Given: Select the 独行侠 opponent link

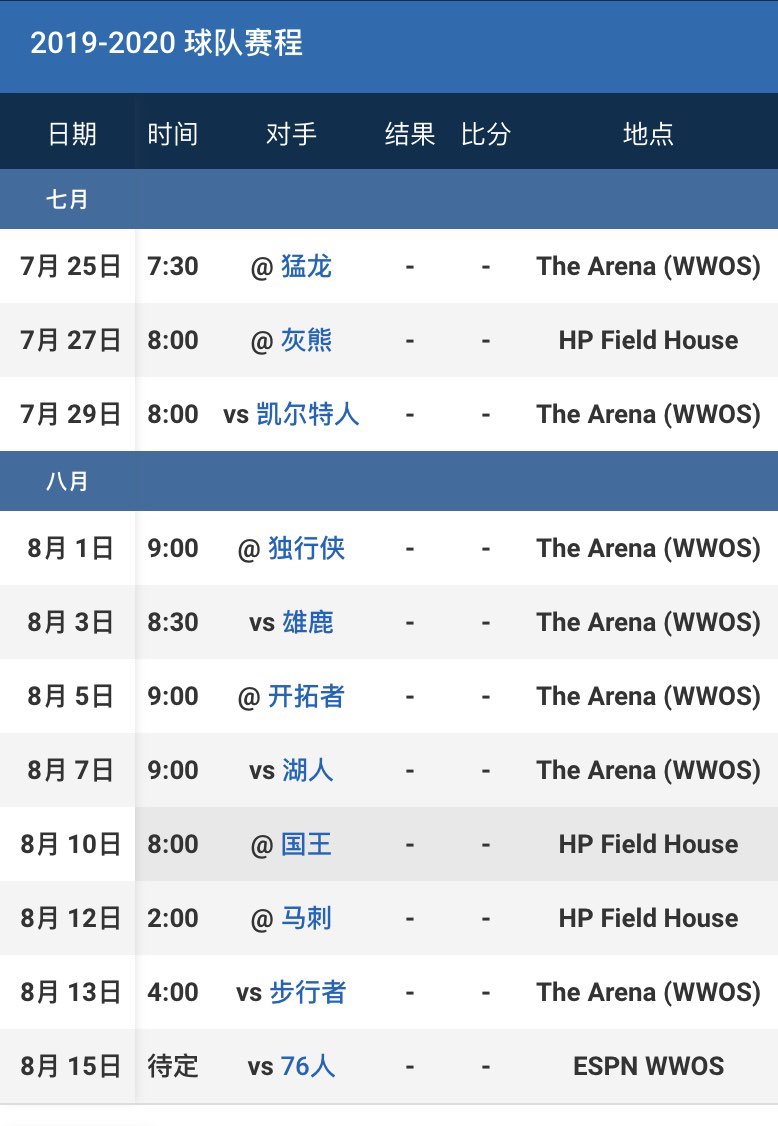Looking at the screenshot, I should 306,548.
